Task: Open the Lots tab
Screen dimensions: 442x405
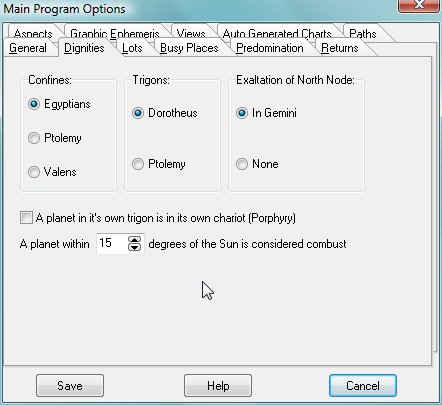Action: (x=132, y=48)
